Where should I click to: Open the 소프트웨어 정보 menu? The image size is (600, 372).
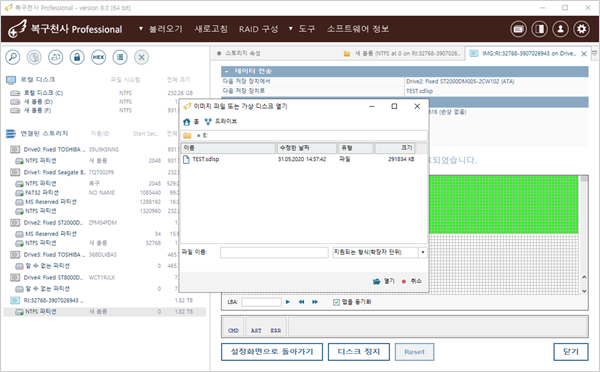[x=358, y=29]
